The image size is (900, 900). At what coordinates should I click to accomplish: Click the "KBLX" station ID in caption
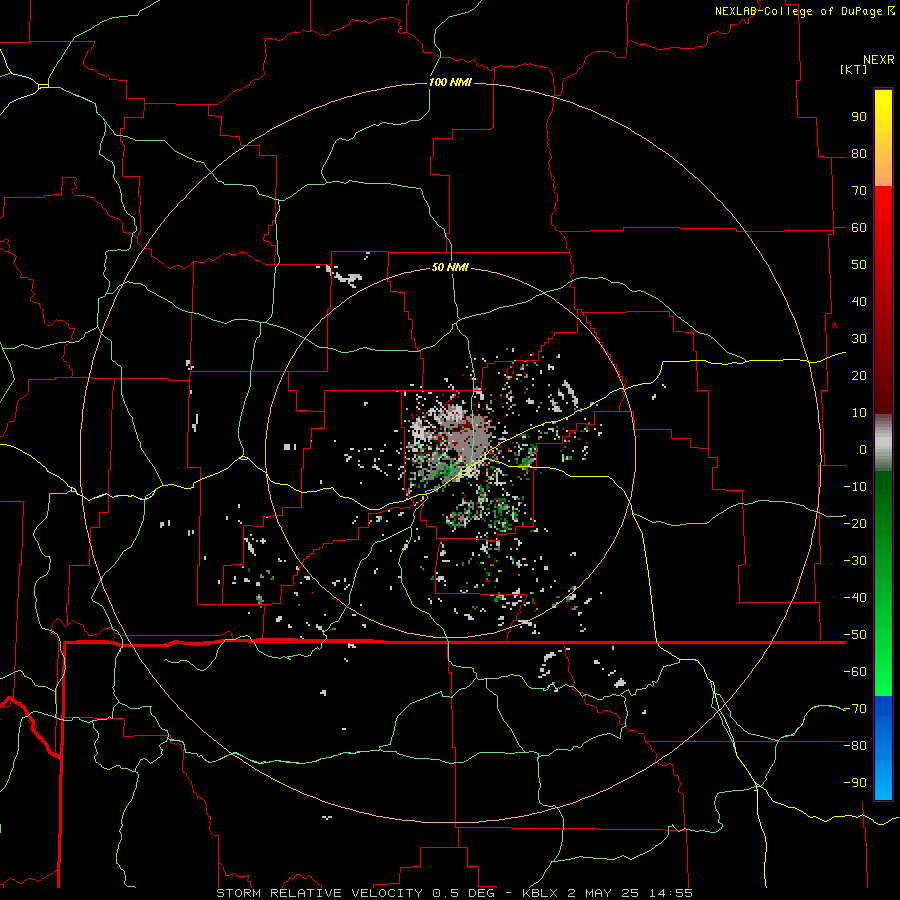coord(540,893)
